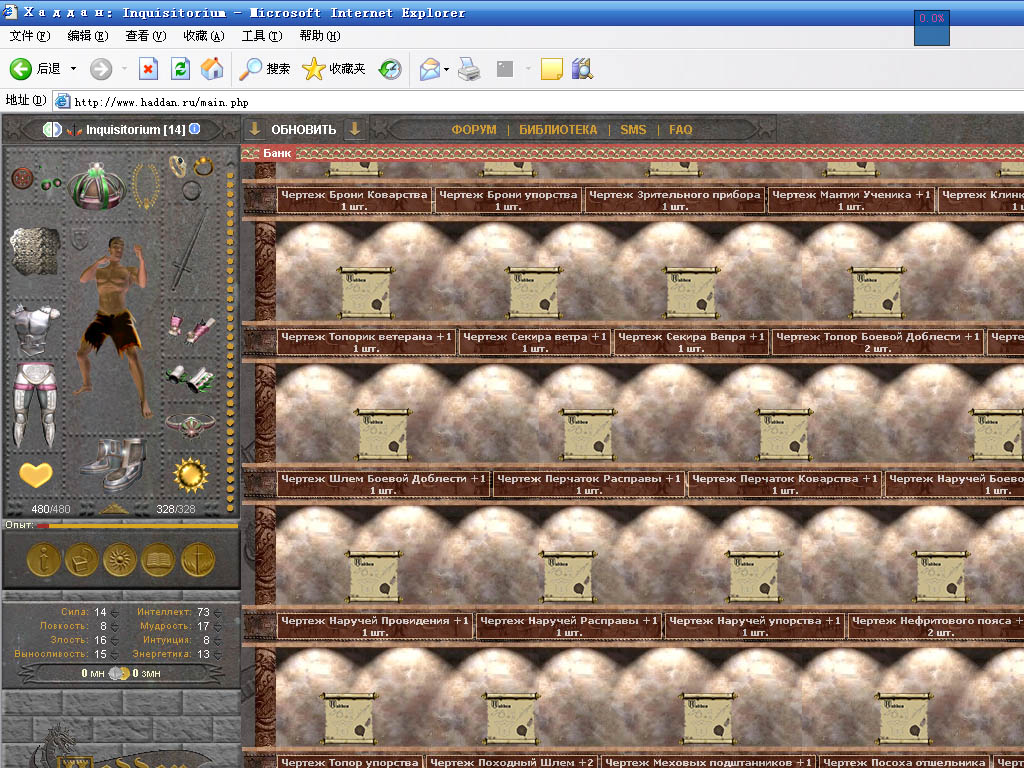Click the belt equipment slot

(x=190, y=425)
